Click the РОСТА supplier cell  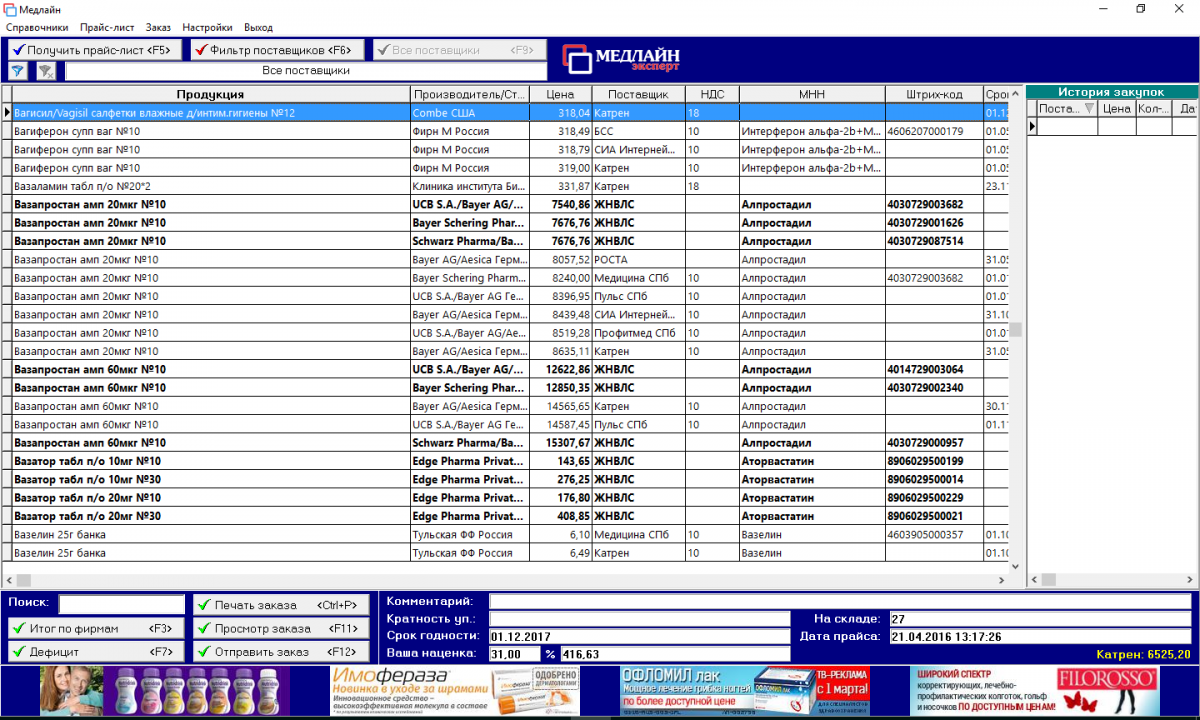pyautogui.click(x=638, y=260)
